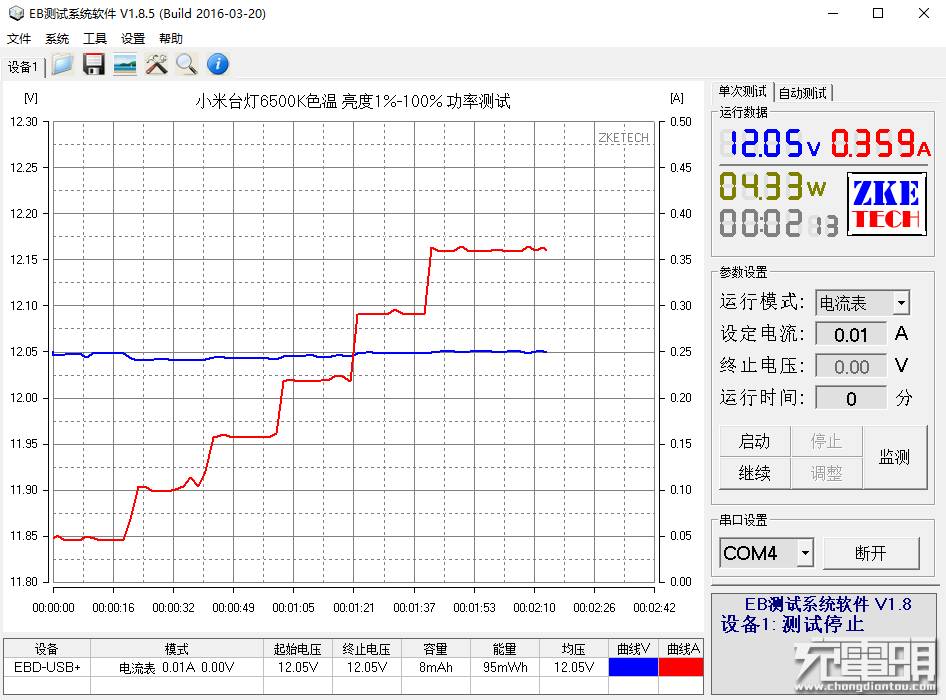Open the 帮助 menu
This screenshot has width=946, height=700.
pos(171,39)
